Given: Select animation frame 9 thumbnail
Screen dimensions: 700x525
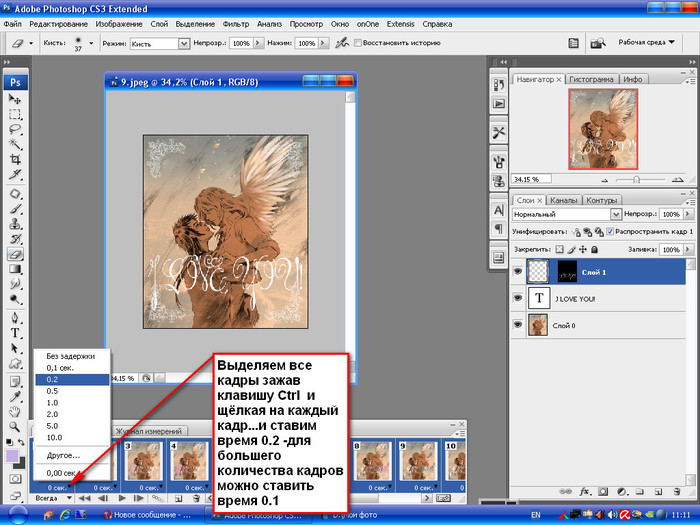Looking at the screenshot, I should (x=418, y=461).
